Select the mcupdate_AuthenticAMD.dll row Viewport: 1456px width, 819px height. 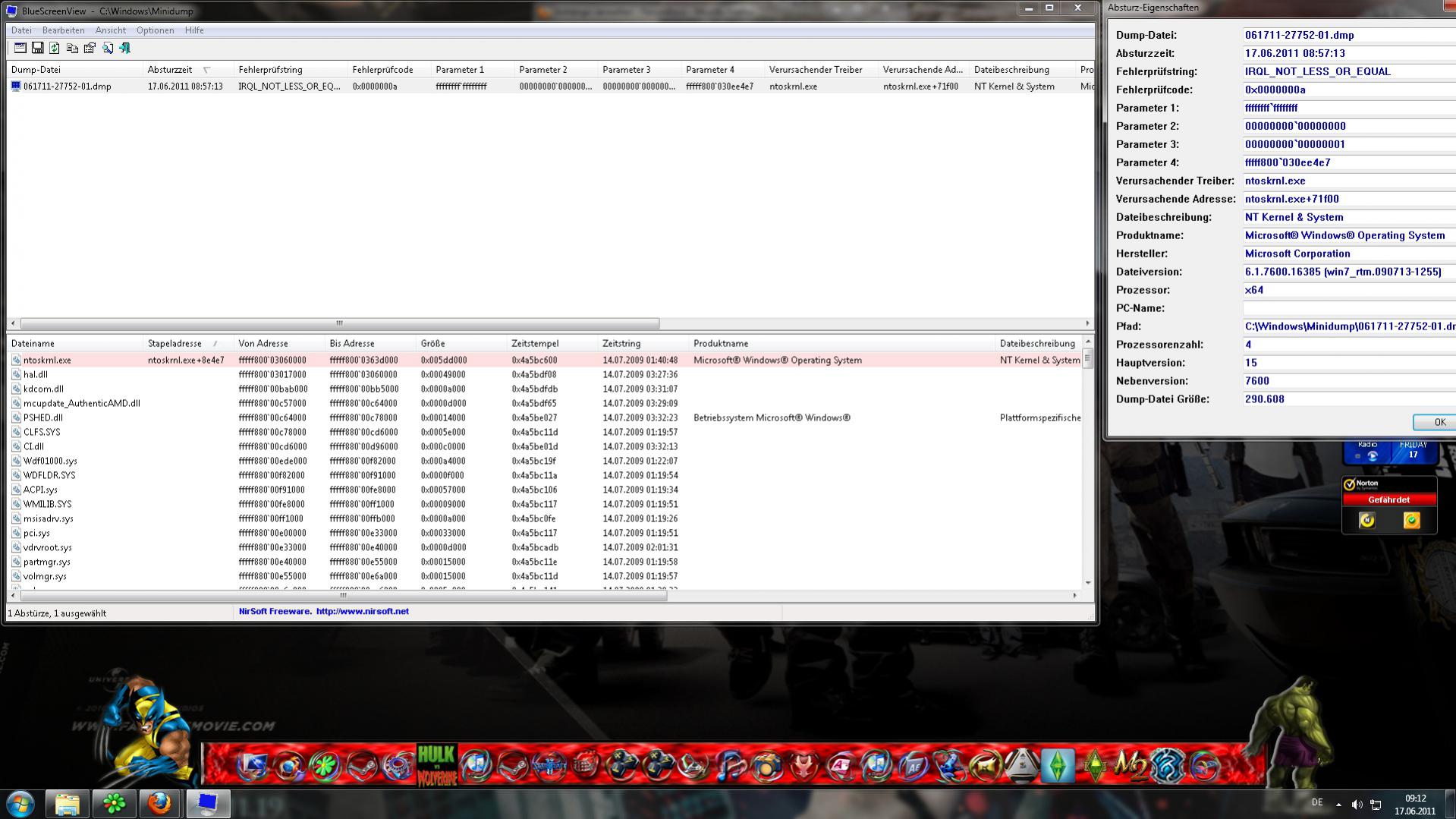coord(545,404)
